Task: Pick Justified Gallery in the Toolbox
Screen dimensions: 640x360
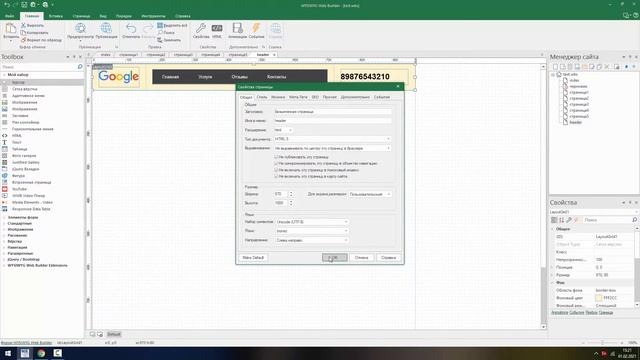Action: (x=26, y=162)
